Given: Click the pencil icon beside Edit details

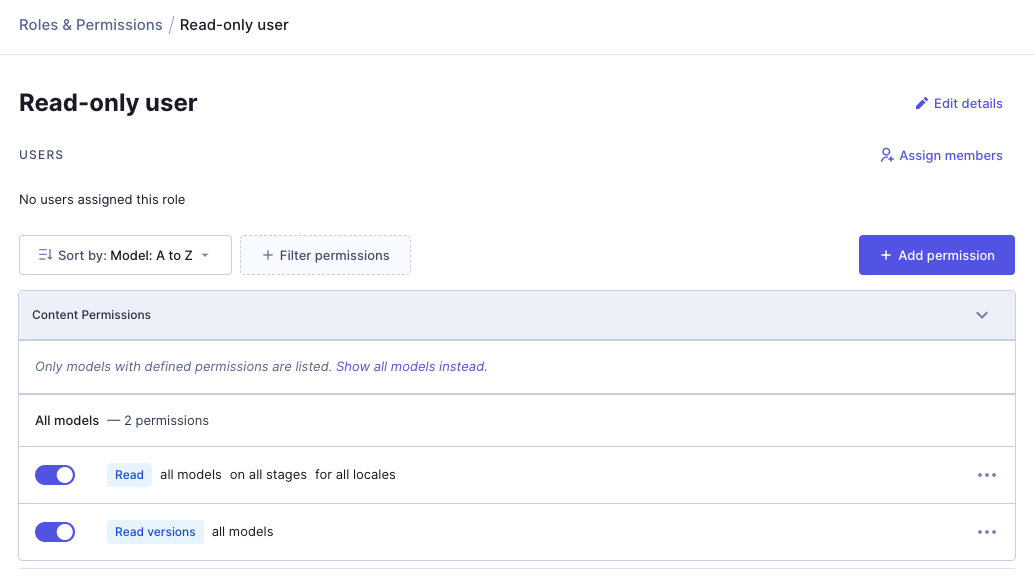Looking at the screenshot, I should pos(922,104).
